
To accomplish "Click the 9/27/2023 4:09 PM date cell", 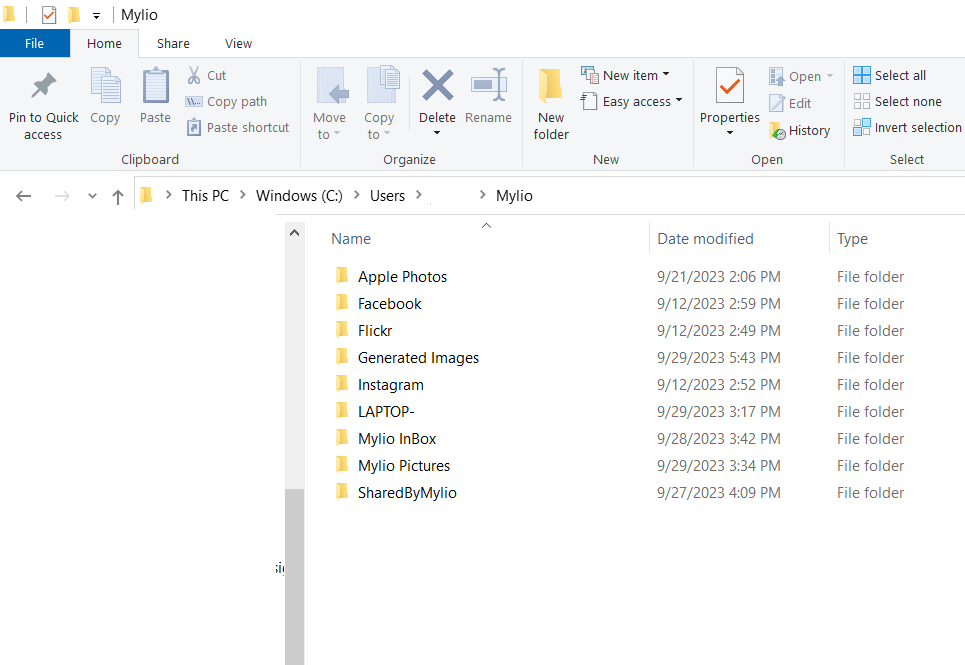I will point(718,493).
